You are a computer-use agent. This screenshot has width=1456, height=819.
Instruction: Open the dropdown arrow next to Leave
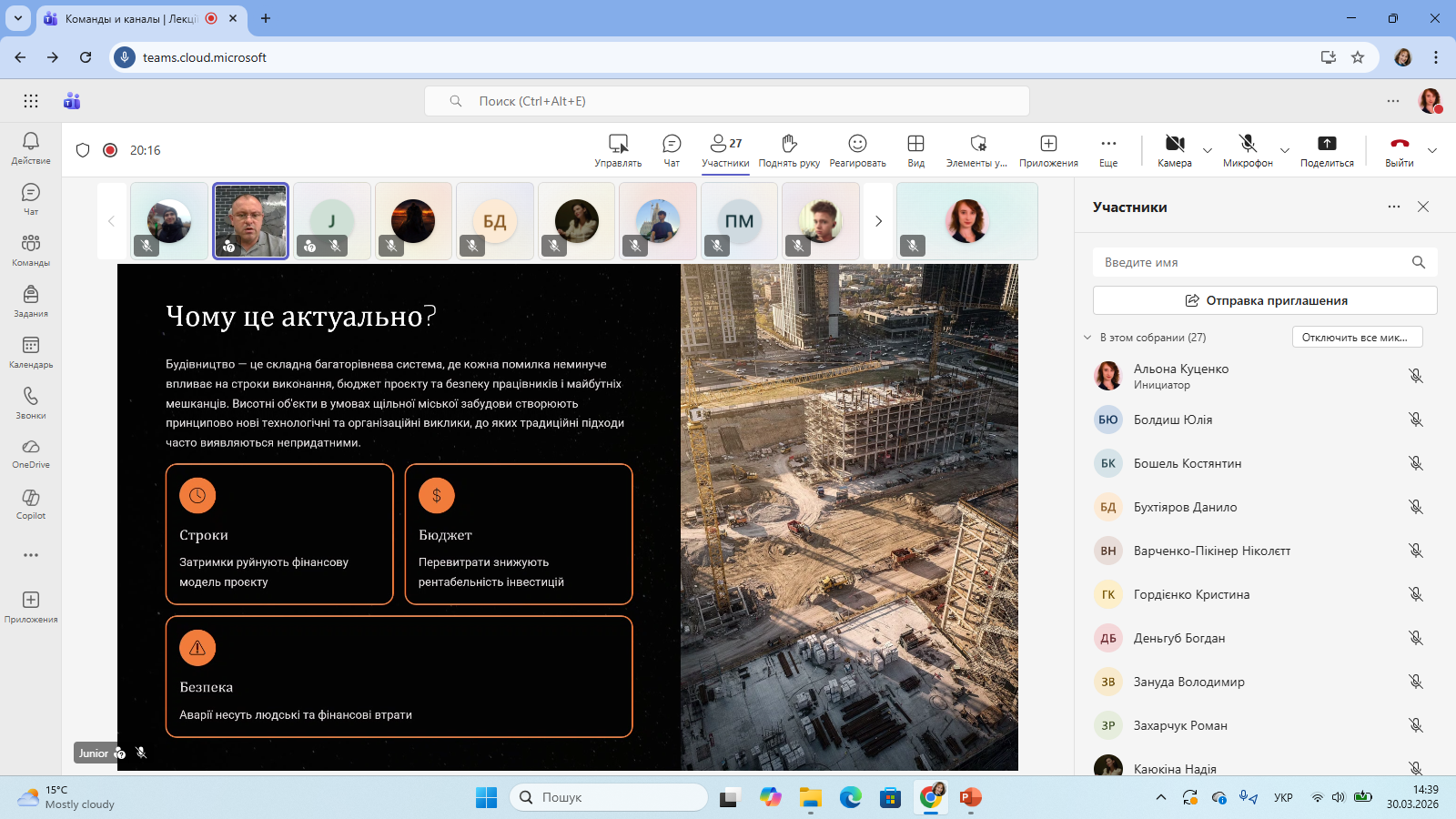[1432, 150]
